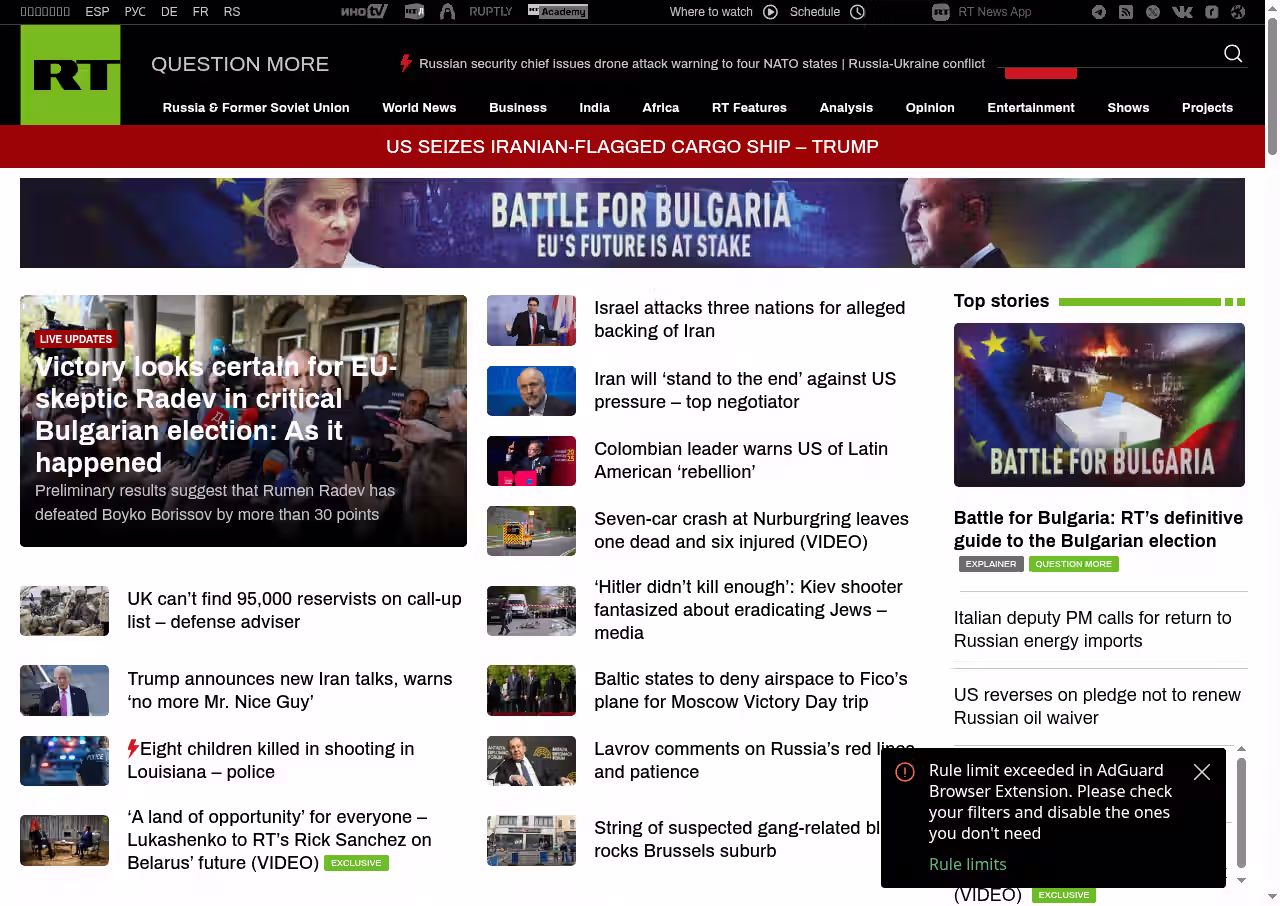Open RT's Telegram channel icon
This screenshot has width=1280, height=906.
tap(1099, 12)
